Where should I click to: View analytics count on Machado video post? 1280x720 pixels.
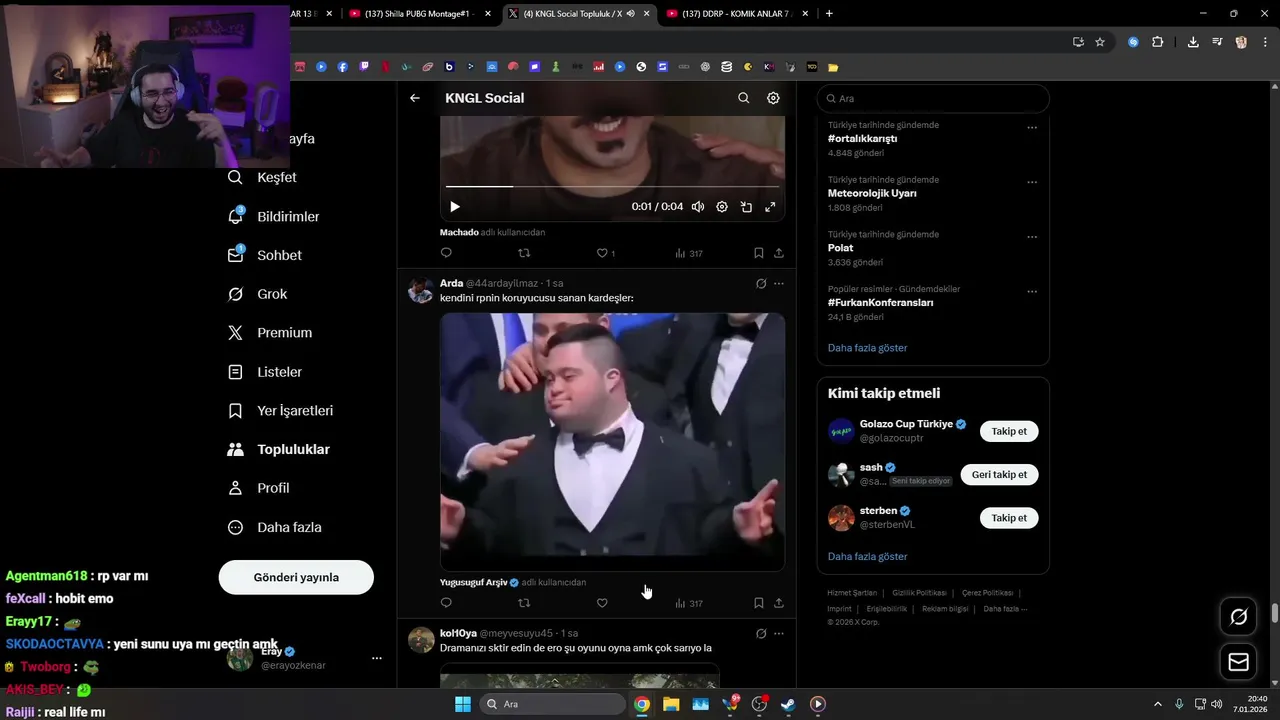coord(688,253)
